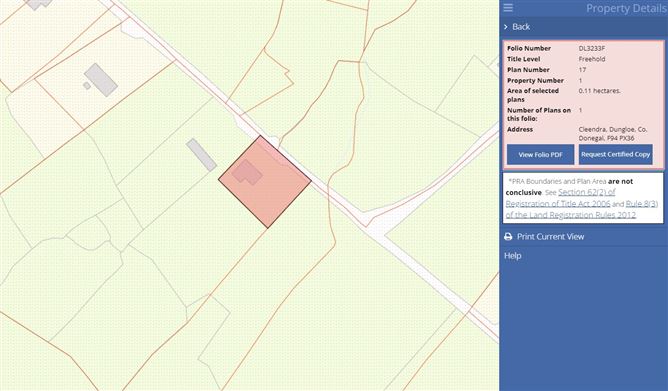
Task: Click the building footprint inside highlighted parcel
Action: click(x=247, y=172)
